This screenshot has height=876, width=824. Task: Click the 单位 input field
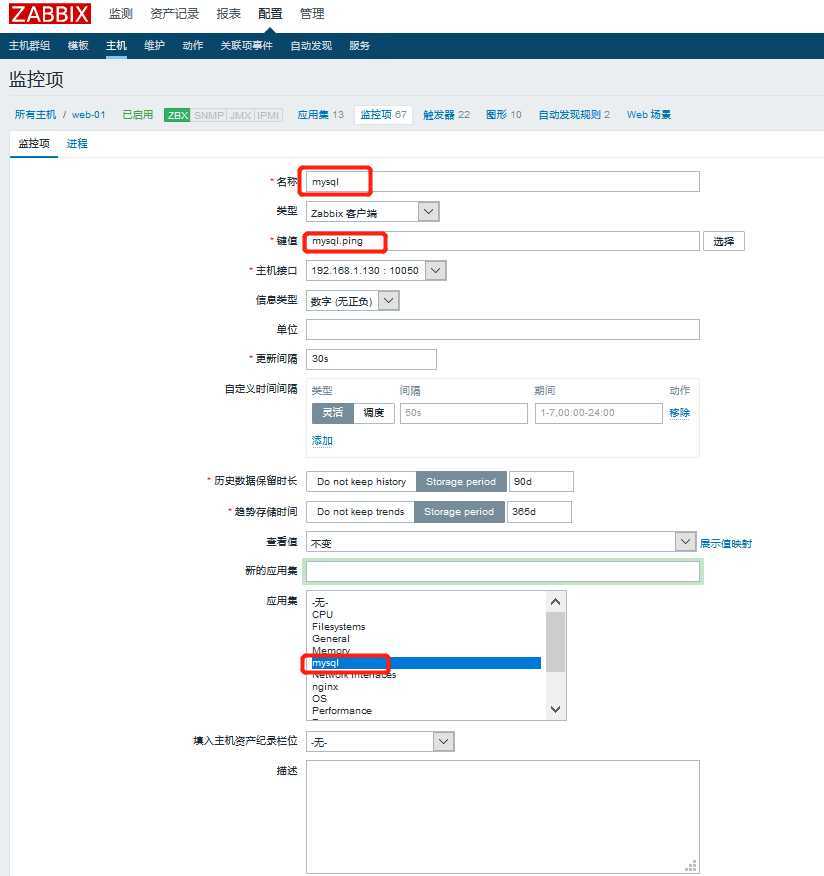pos(503,330)
